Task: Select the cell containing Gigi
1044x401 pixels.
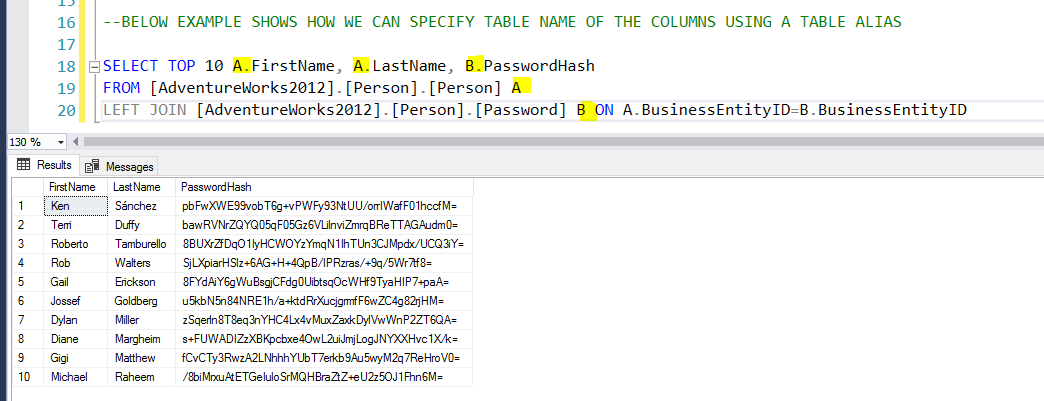Action: pyautogui.click(x=76, y=358)
